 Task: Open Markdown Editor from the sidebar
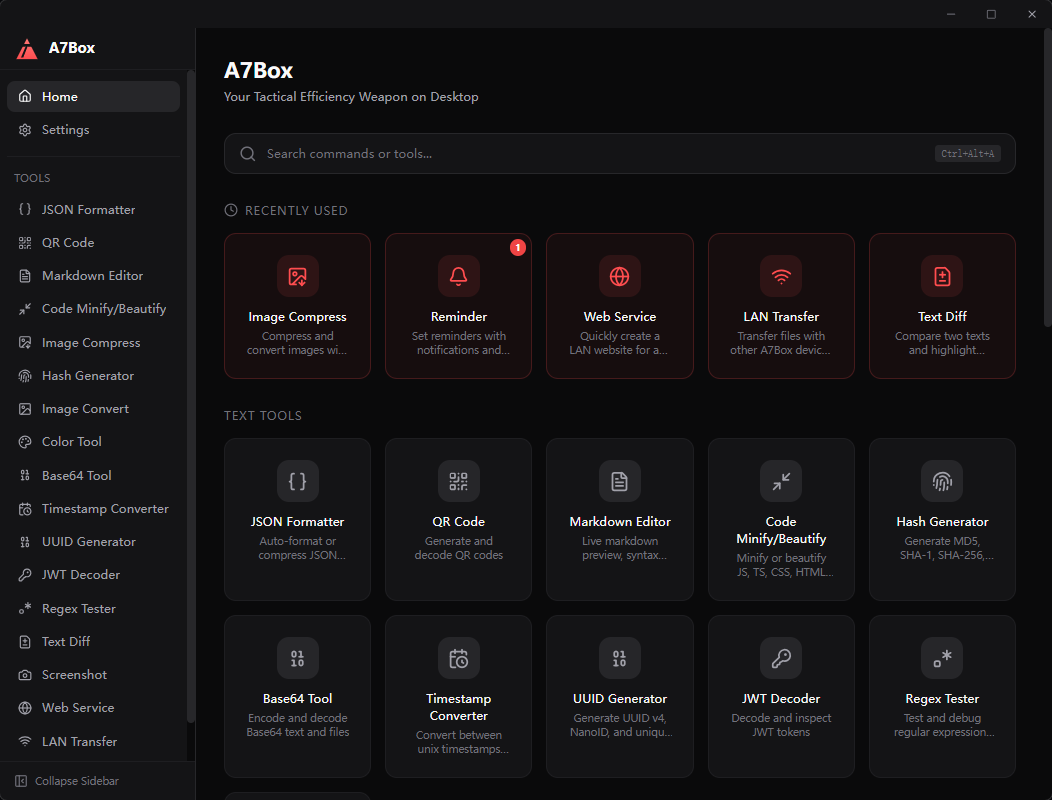point(93,276)
